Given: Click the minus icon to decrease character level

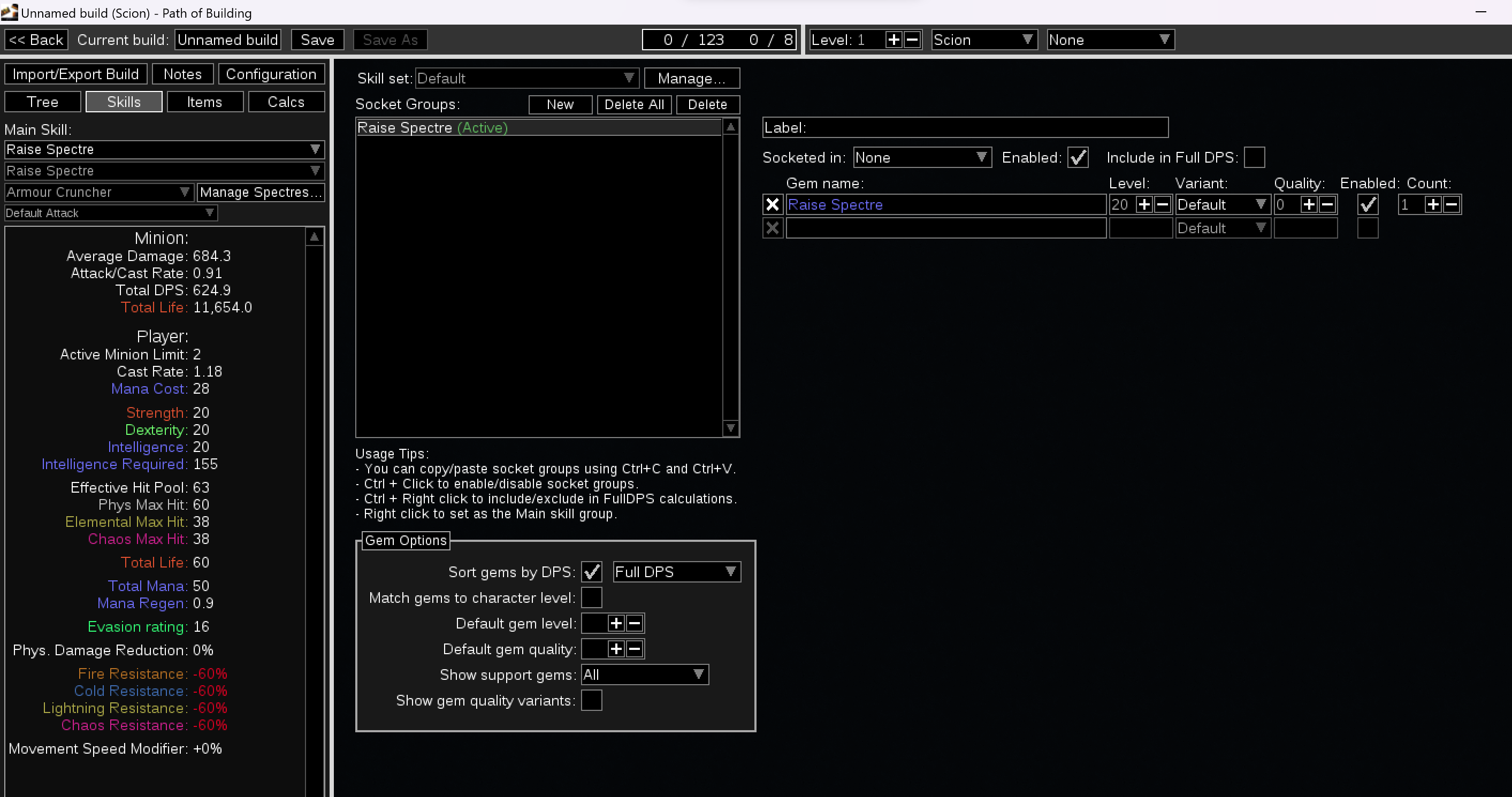Looking at the screenshot, I should coord(912,40).
